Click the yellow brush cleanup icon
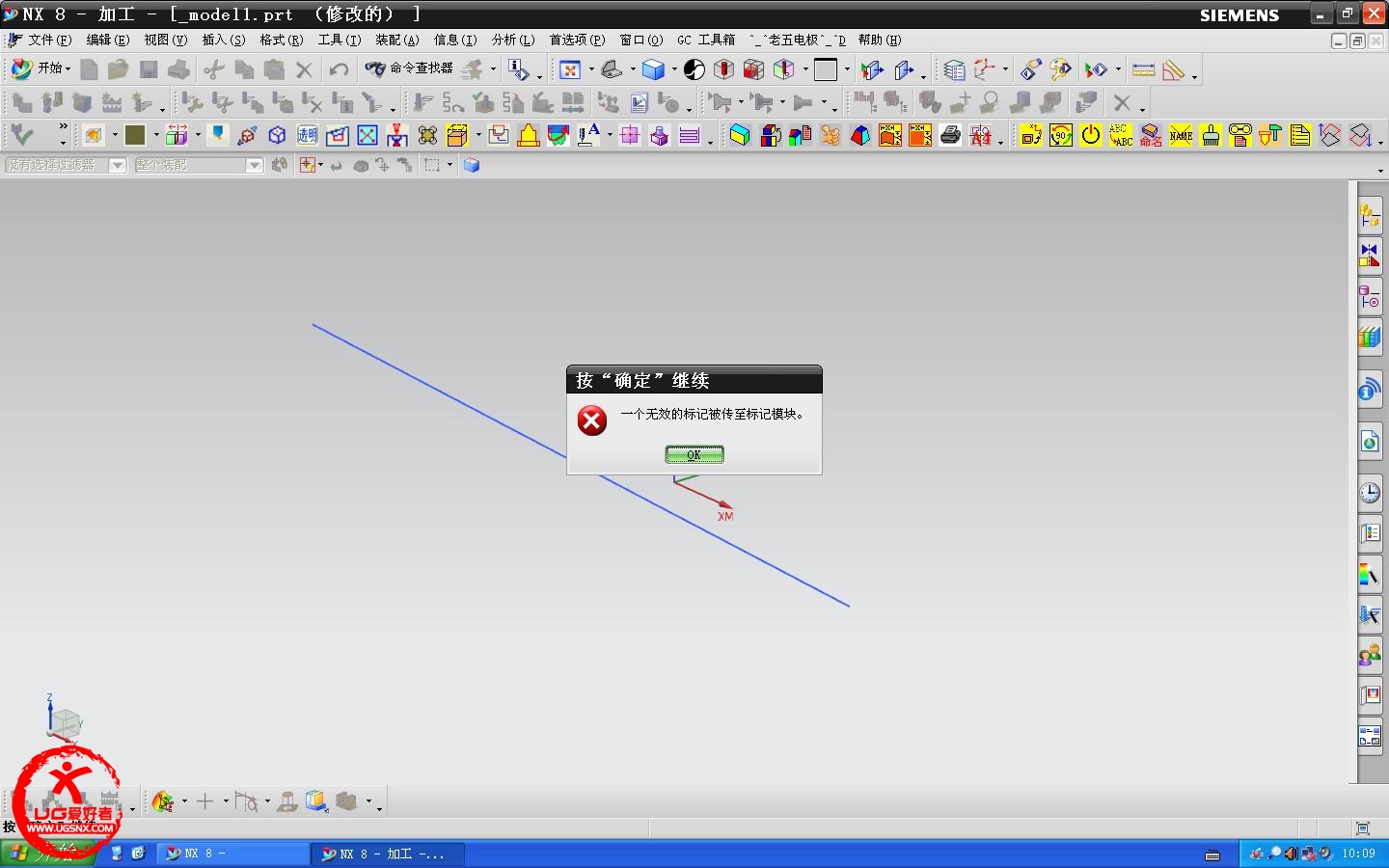Screen dimensions: 1389x868 point(1211,135)
